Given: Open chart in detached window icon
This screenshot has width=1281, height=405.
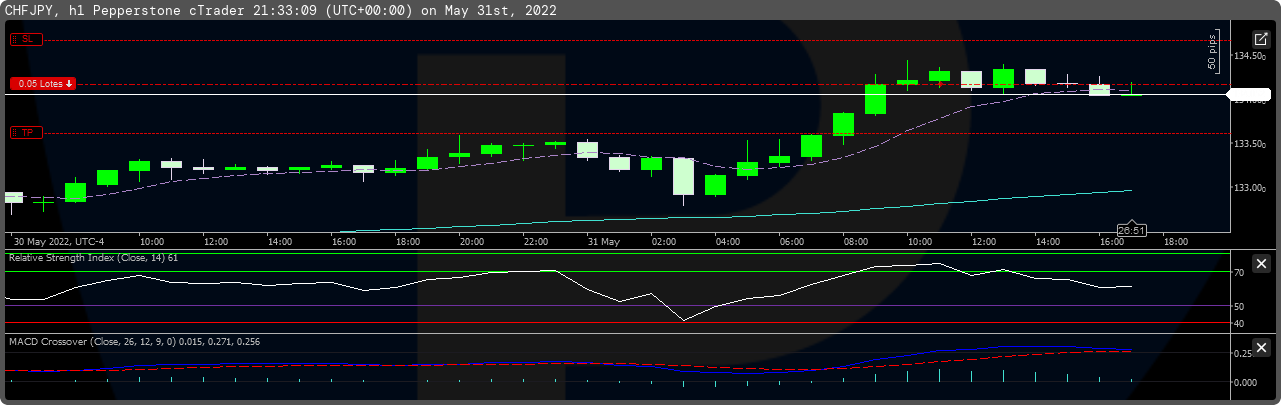Looking at the screenshot, I should pos(1260,39).
